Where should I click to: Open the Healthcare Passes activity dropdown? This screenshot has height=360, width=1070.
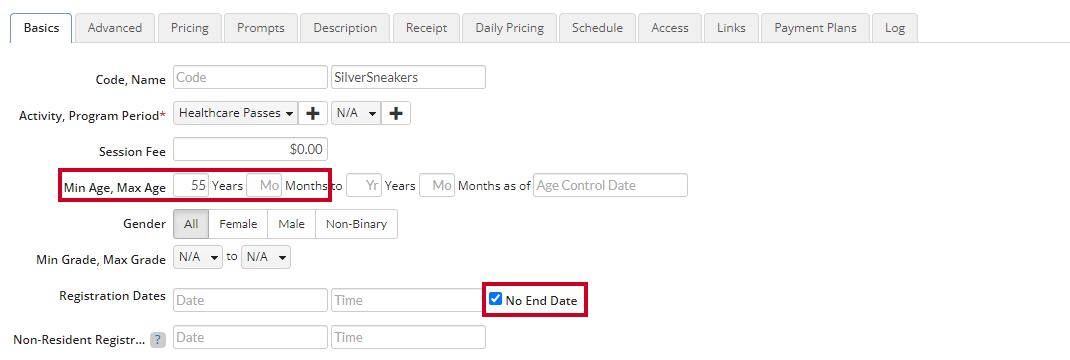[x=236, y=113]
